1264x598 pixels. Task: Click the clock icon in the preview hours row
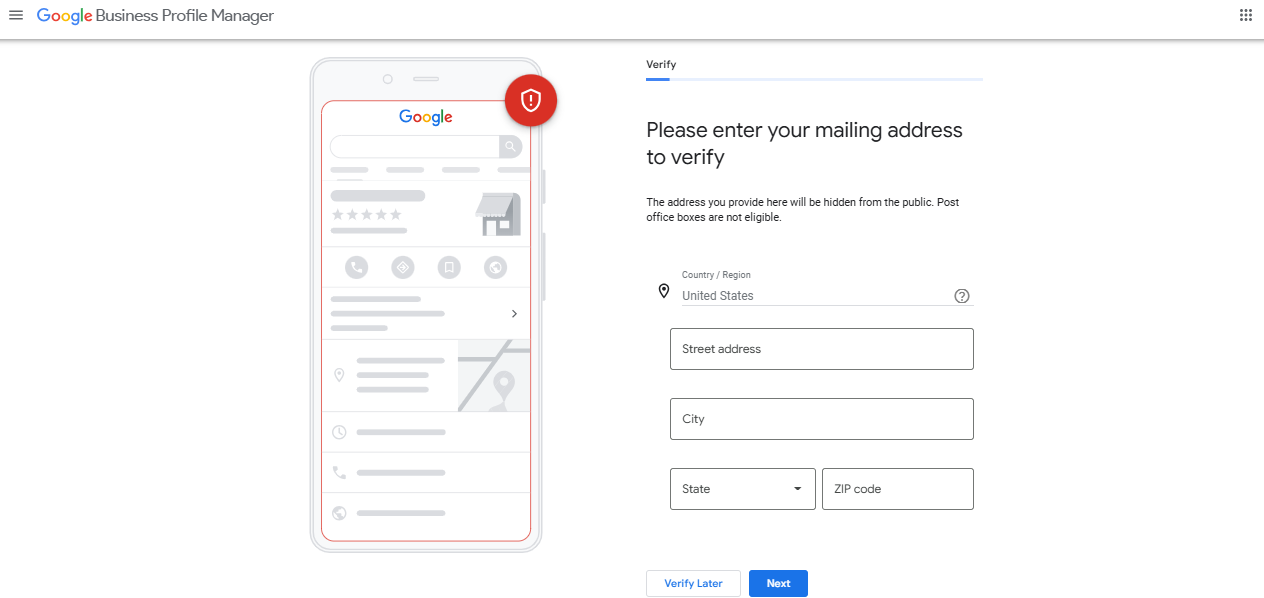coord(339,432)
